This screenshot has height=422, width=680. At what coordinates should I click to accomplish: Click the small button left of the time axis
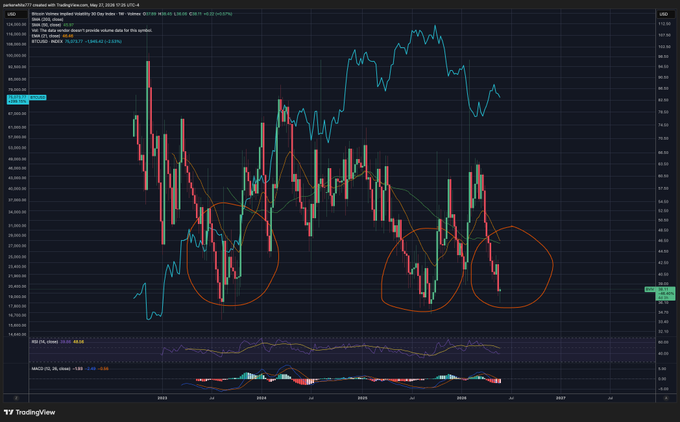click(16, 398)
